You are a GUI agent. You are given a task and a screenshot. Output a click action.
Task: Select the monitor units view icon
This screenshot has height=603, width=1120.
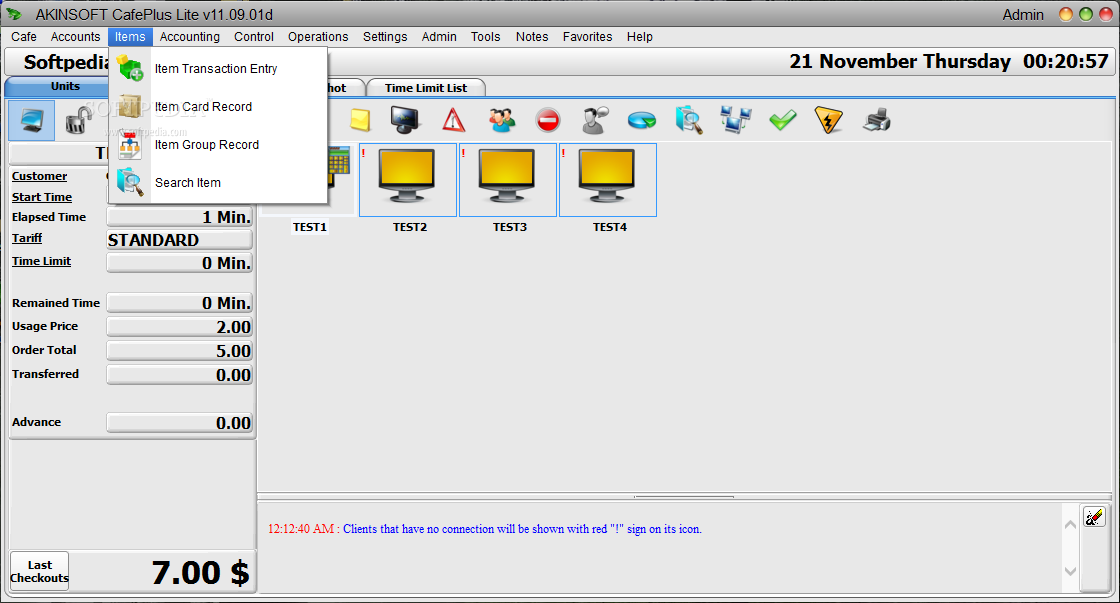coord(31,121)
